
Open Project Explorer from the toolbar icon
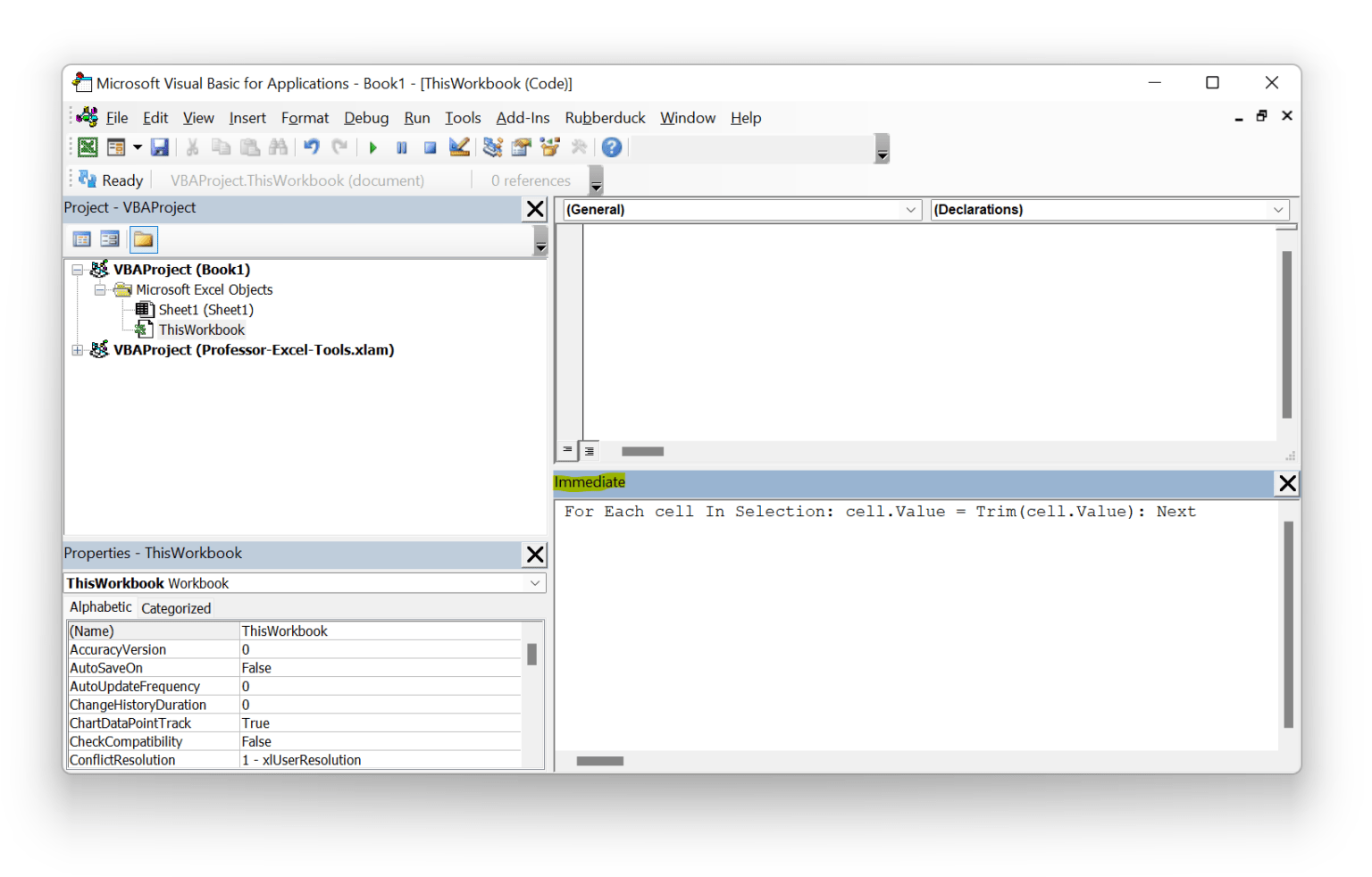(x=492, y=147)
